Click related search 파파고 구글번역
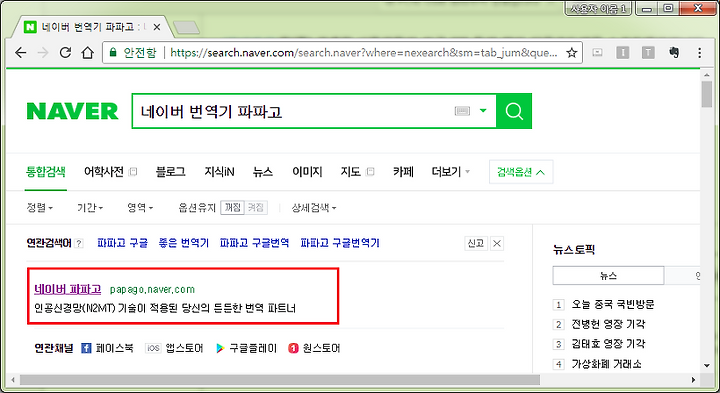Image resolution: width=720 pixels, height=393 pixels. click(254, 243)
